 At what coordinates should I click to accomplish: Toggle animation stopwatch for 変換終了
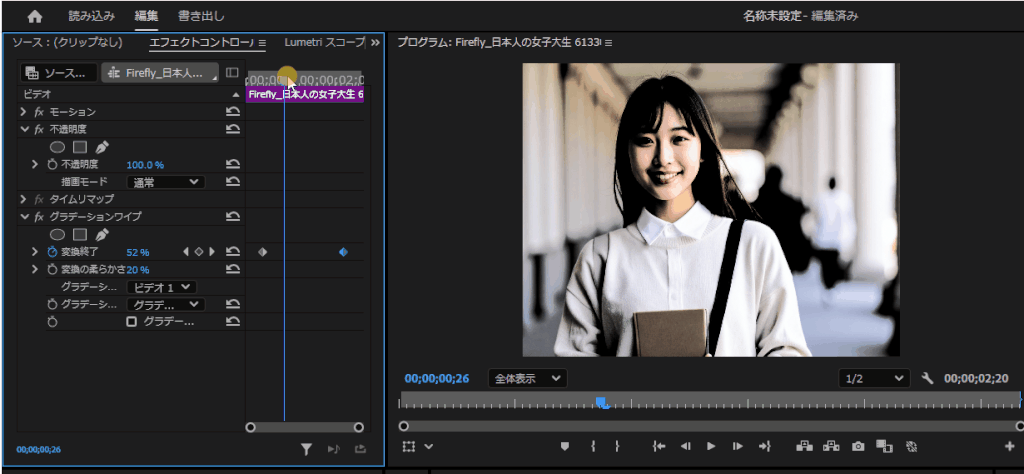coord(52,251)
